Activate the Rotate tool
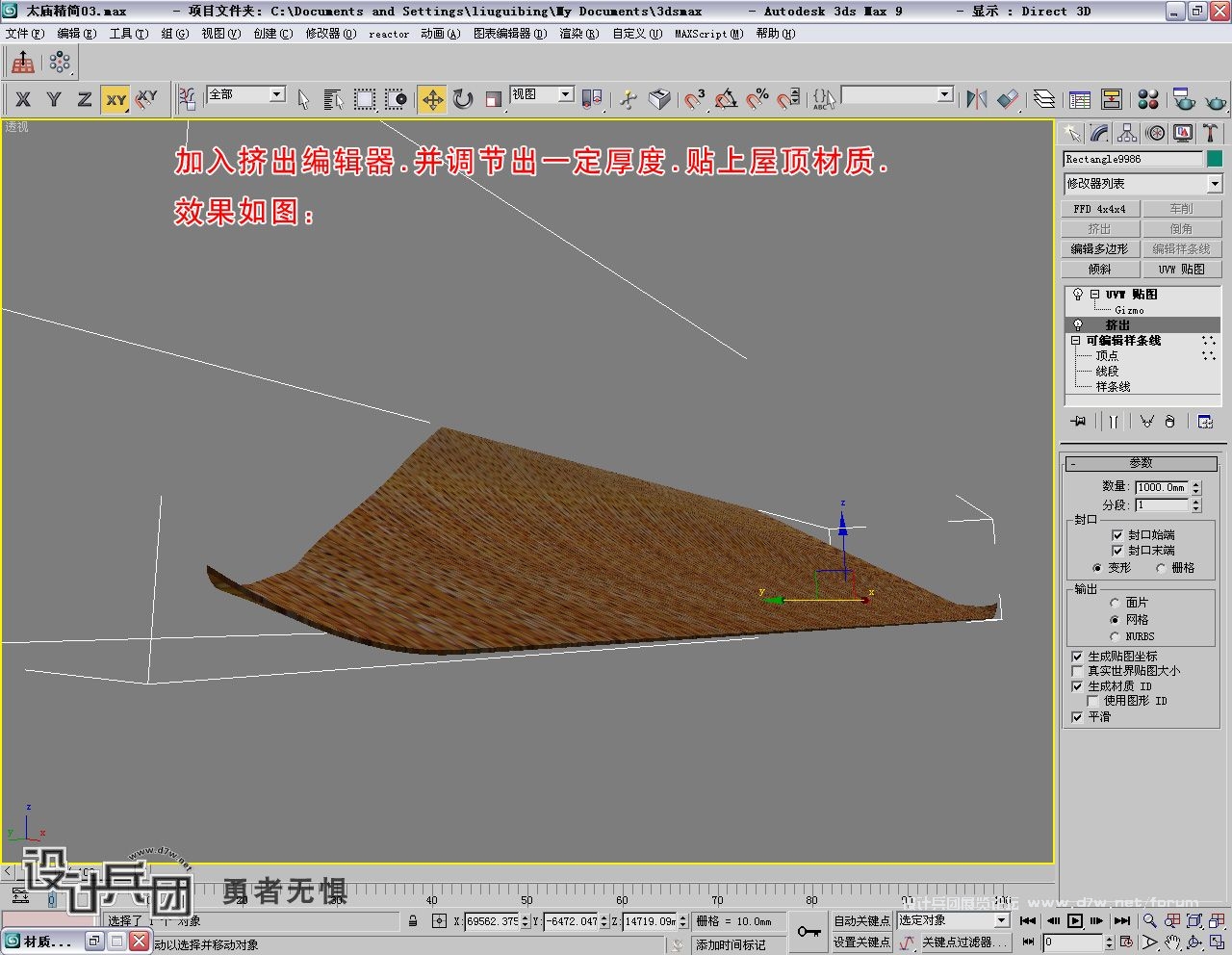1232x955 pixels. click(x=463, y=99)
